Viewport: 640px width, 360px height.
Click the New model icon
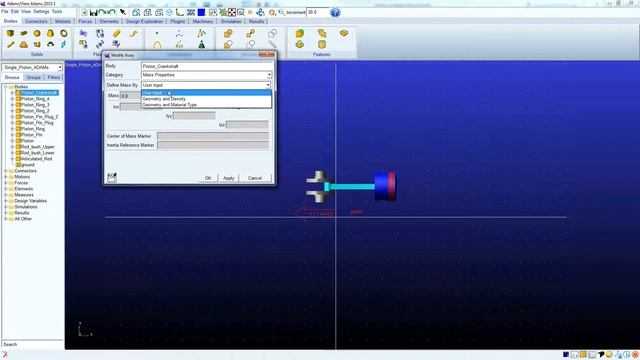pyautogui.click(x=84, y=13)
